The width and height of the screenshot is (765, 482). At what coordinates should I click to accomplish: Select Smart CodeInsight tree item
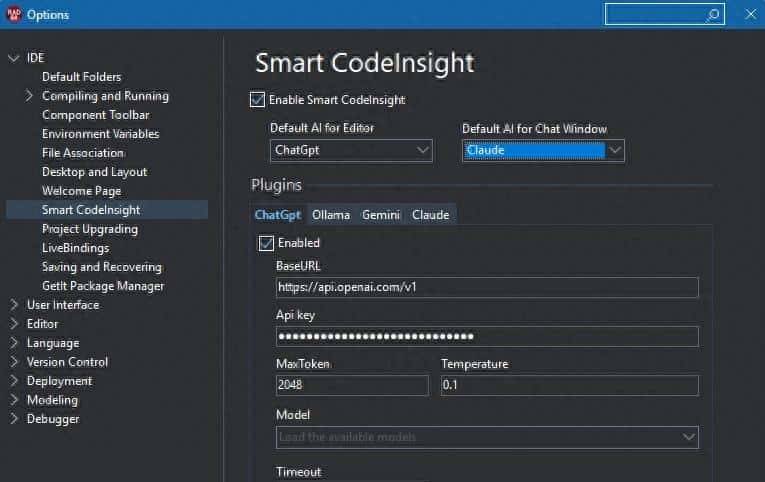point(107,210)
